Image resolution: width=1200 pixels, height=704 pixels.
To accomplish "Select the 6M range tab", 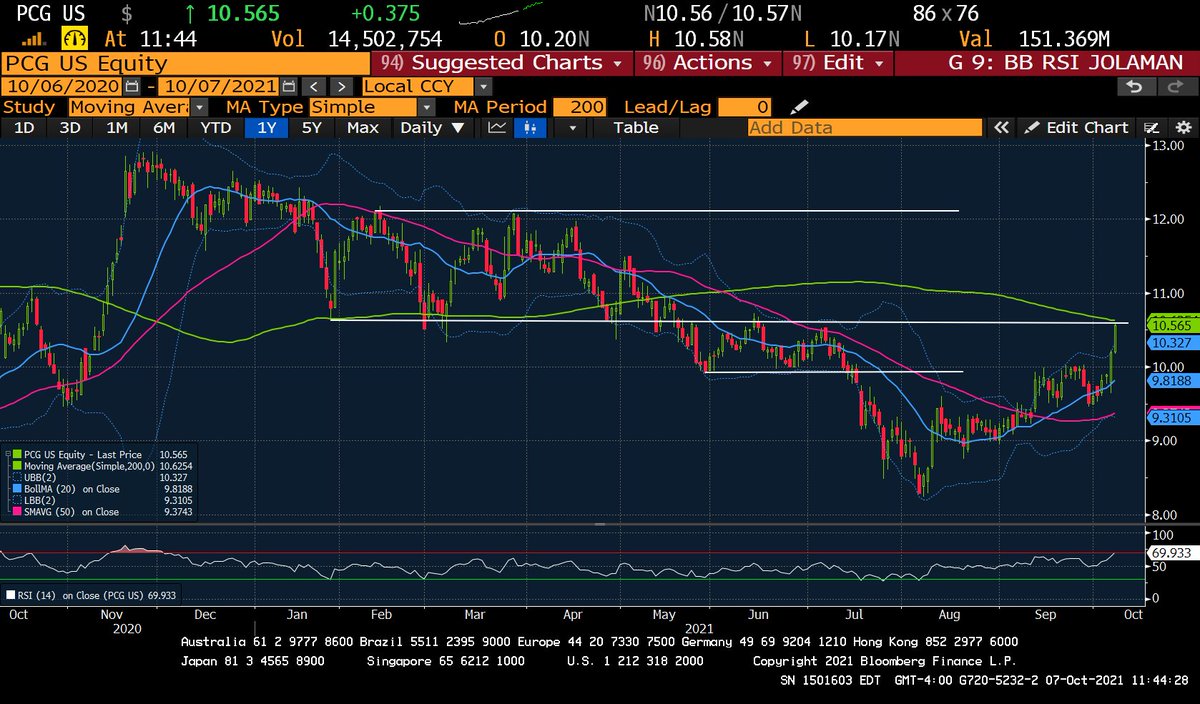I will tap(164, 127).
